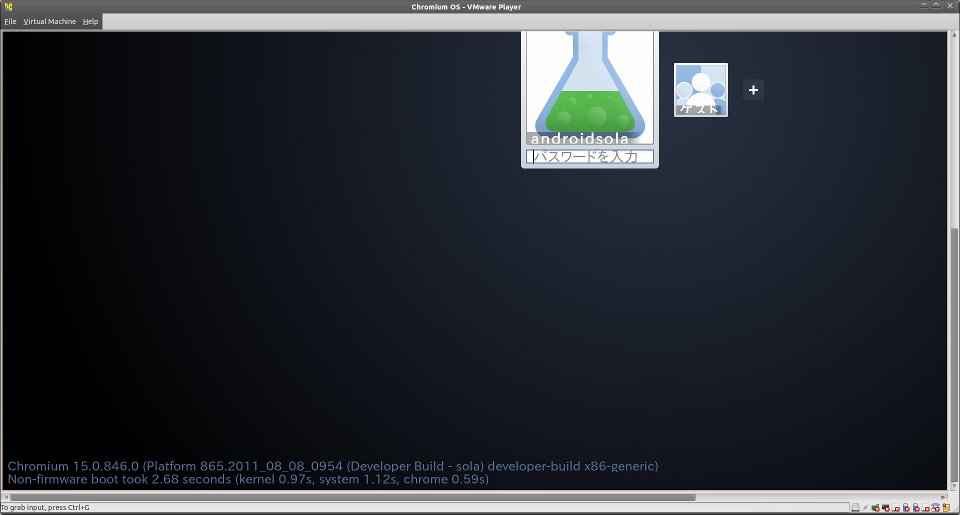Focus the password entry field

point(590,157)
